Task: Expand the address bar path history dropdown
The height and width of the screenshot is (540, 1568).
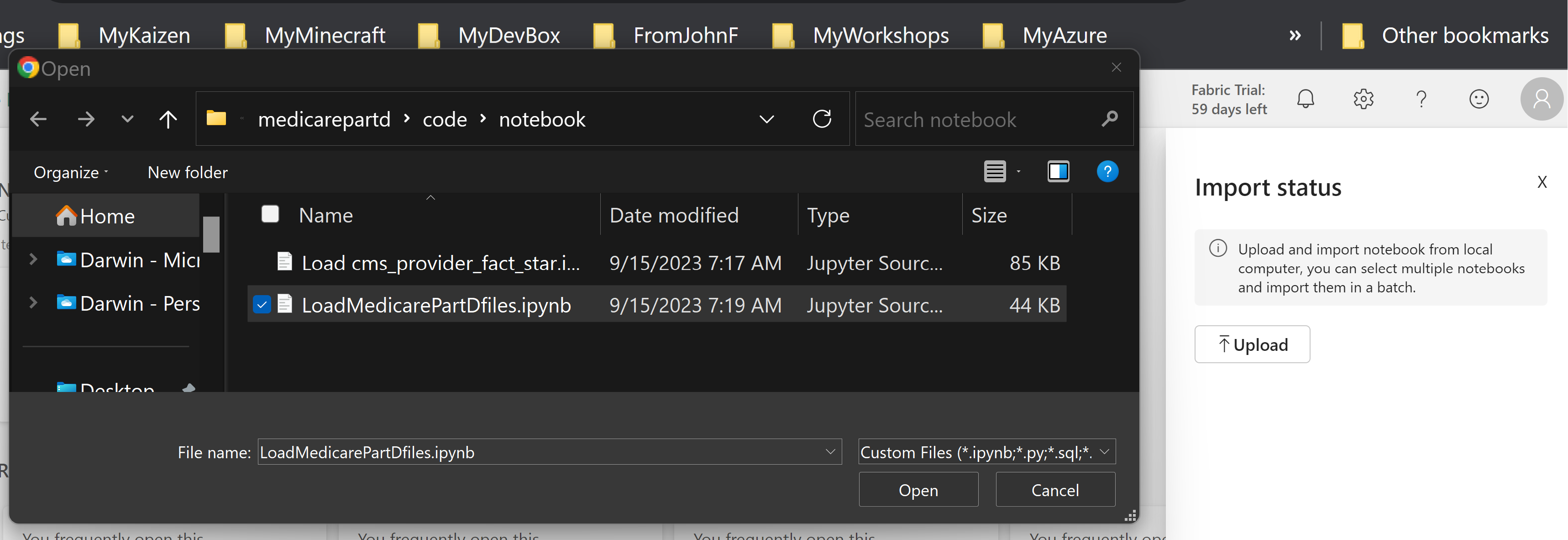Action: point(767,119)
